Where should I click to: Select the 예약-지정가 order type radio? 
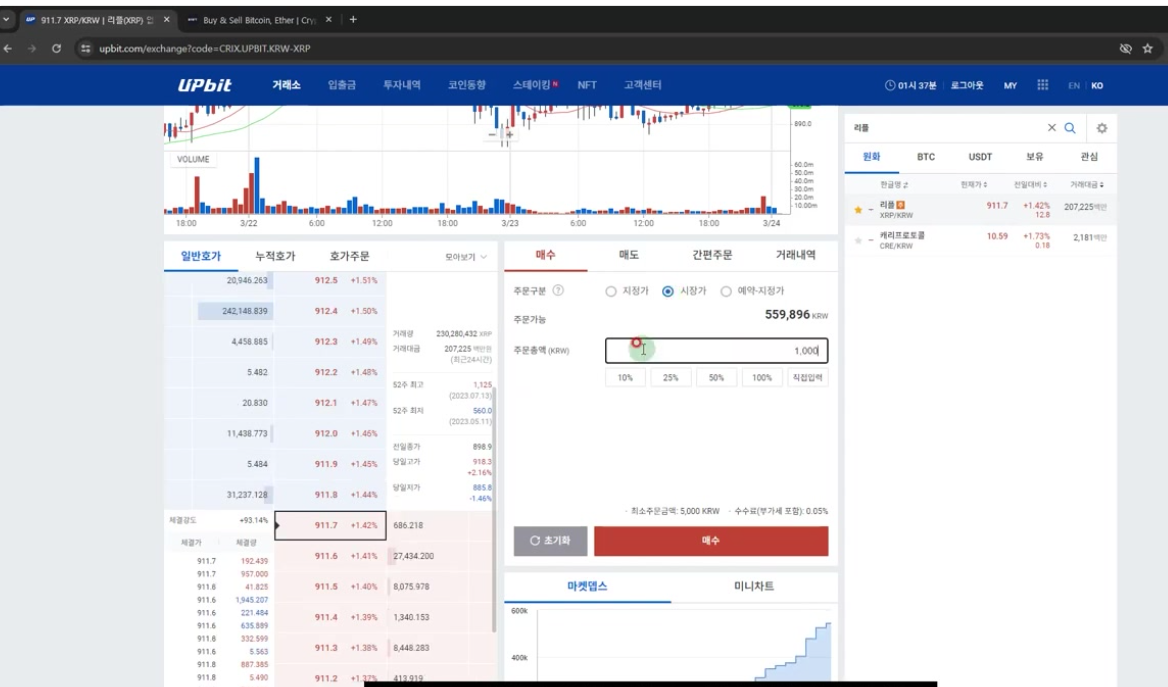click(x=726, y=291)
